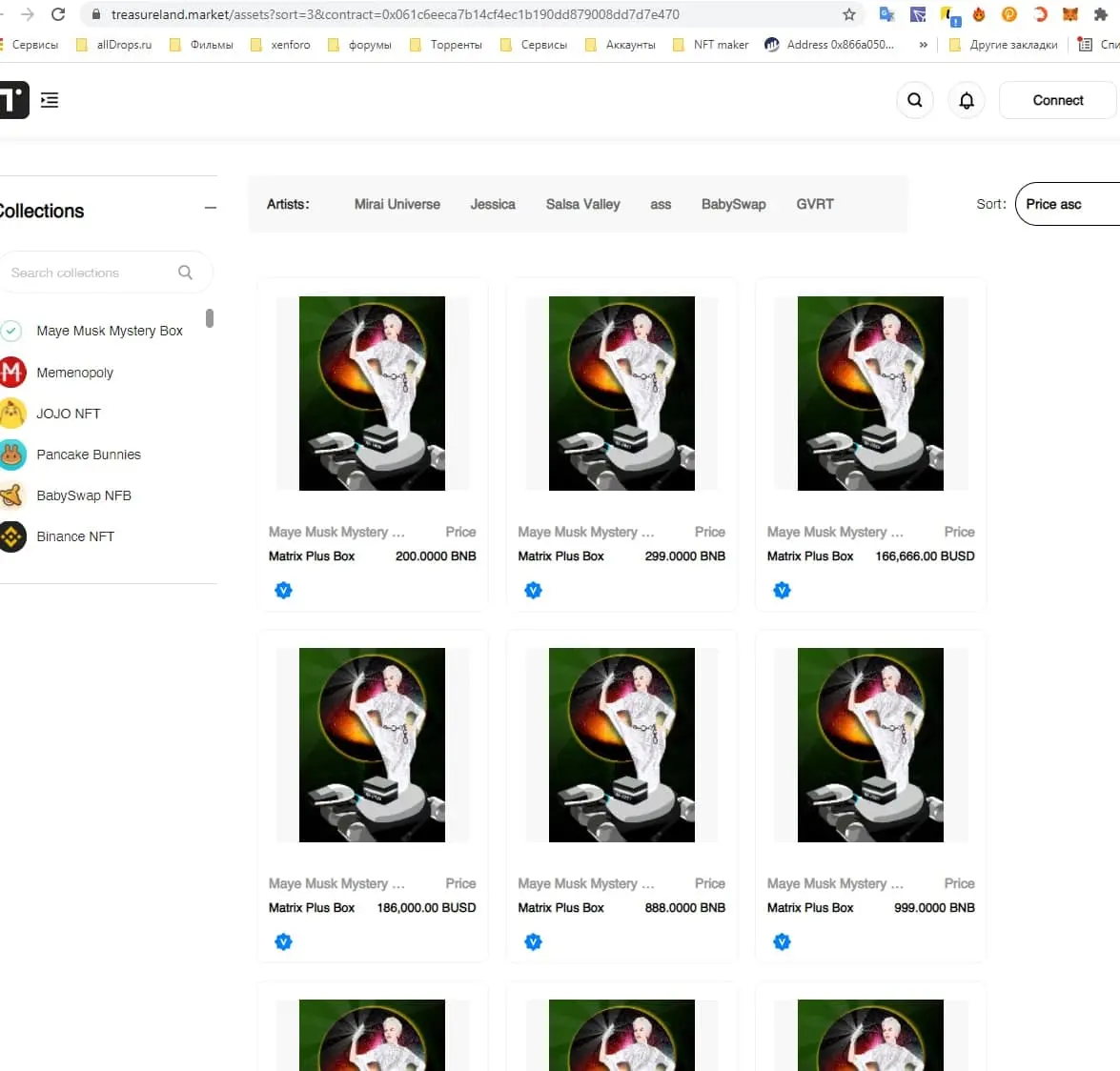
Task: Open the 299.0000 BNB Matrix Plus Box thumbnail
Action: pos(621,394)
